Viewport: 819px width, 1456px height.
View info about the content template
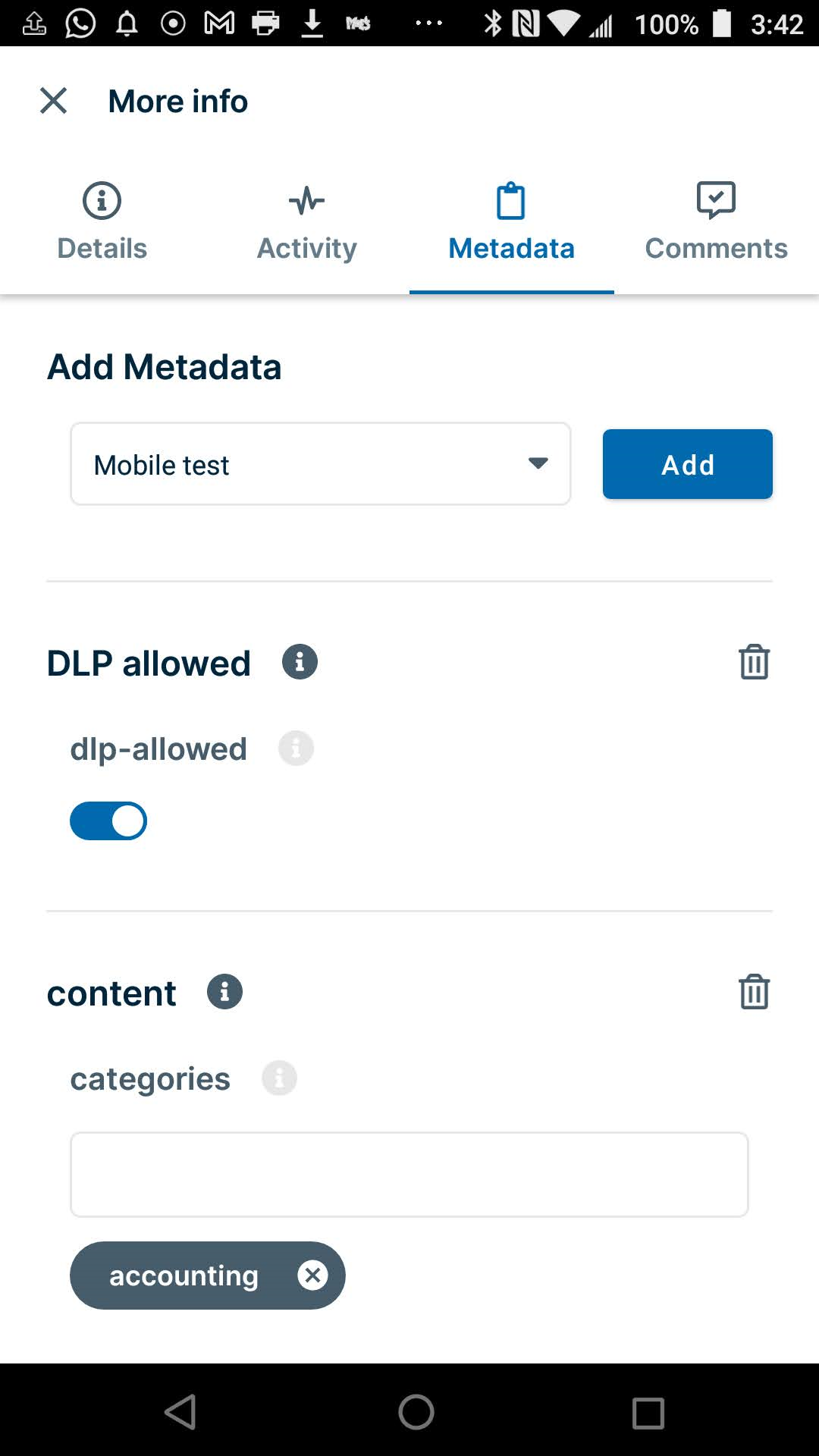pyautogui.click(x=224, y=990)
